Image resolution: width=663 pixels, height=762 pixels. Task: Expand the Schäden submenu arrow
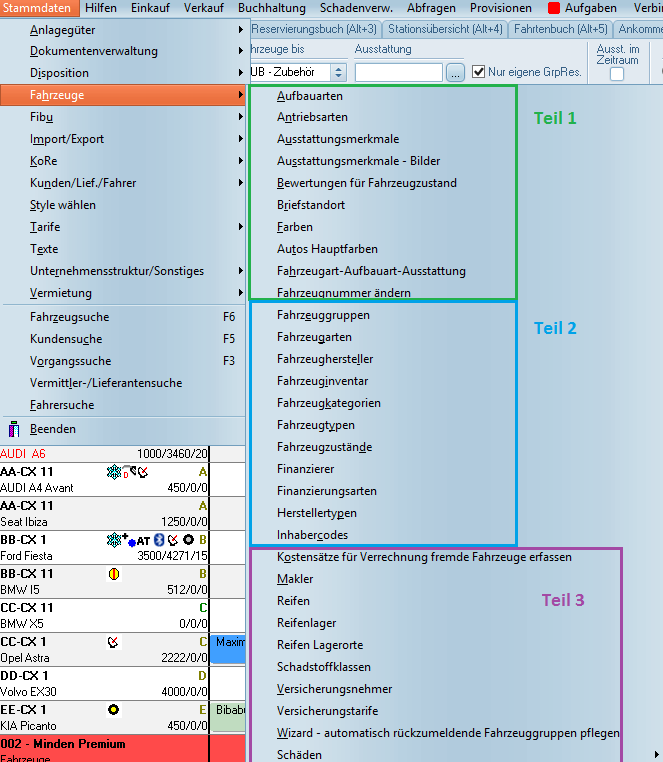656,755
